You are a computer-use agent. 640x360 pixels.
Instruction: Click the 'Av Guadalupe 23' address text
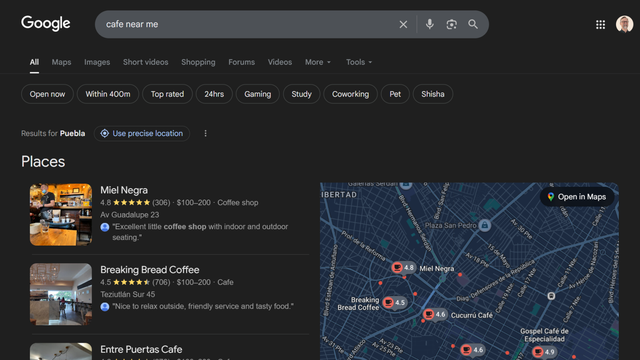(x=130, y=215)
